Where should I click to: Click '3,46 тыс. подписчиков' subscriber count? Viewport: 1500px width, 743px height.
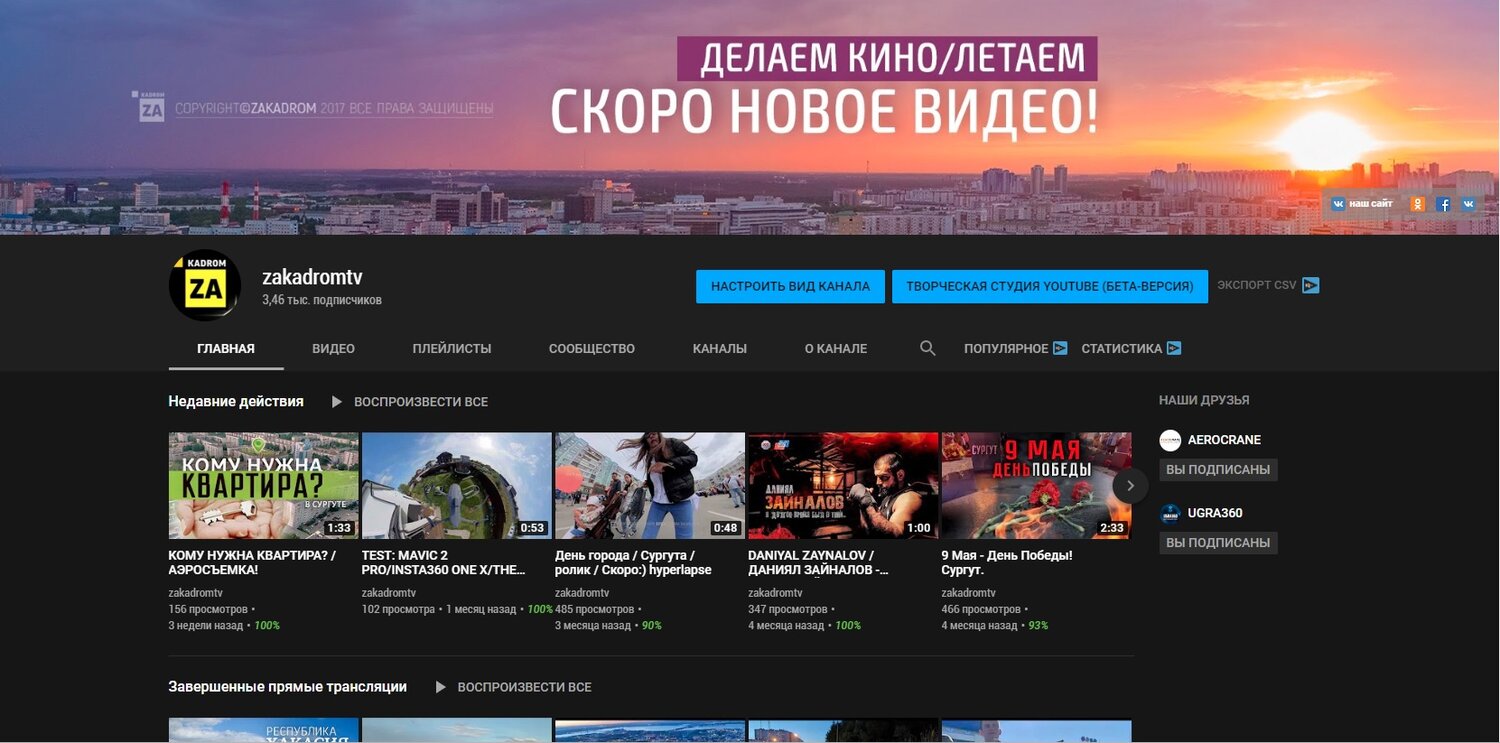pyautogui.click(x=322, y=300)
